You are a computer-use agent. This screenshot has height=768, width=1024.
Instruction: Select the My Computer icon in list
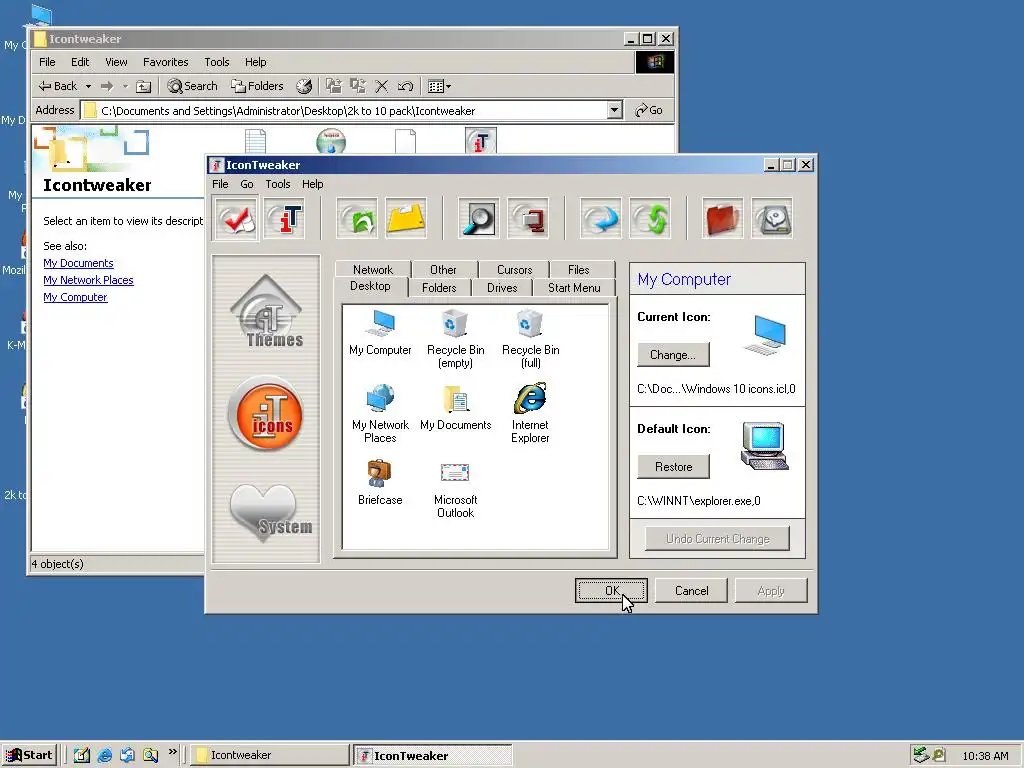[380, 333]
